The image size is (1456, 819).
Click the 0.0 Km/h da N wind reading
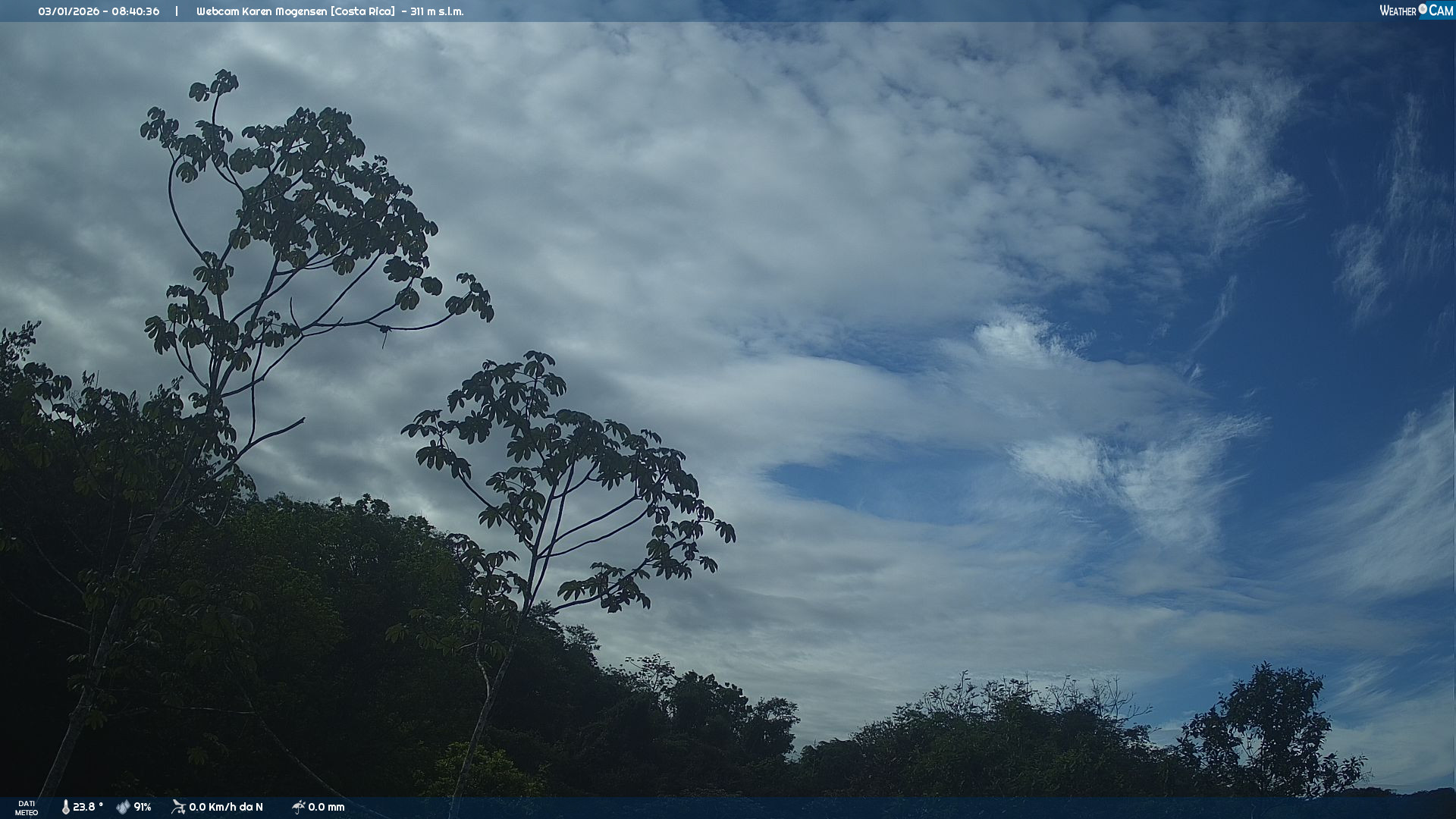pyautogui.click(x=226, y=807)
